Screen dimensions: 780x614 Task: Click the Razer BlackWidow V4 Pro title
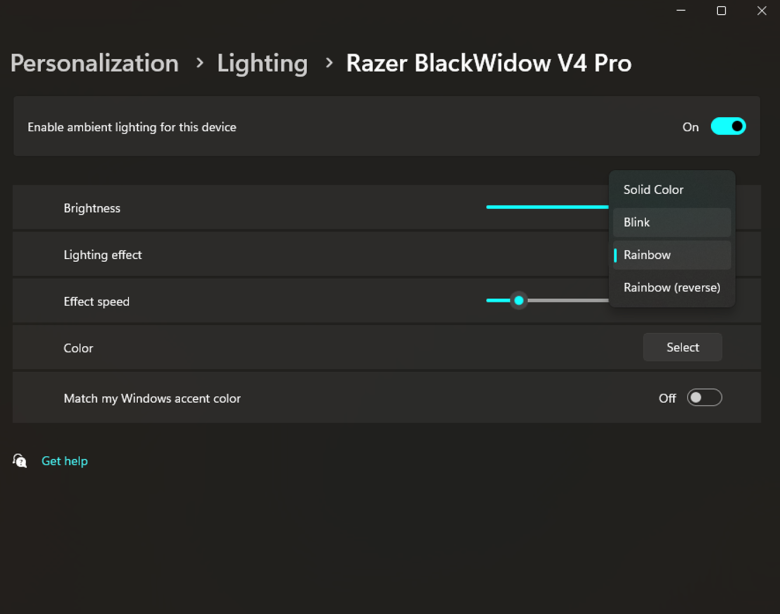[x=488, y=63]
